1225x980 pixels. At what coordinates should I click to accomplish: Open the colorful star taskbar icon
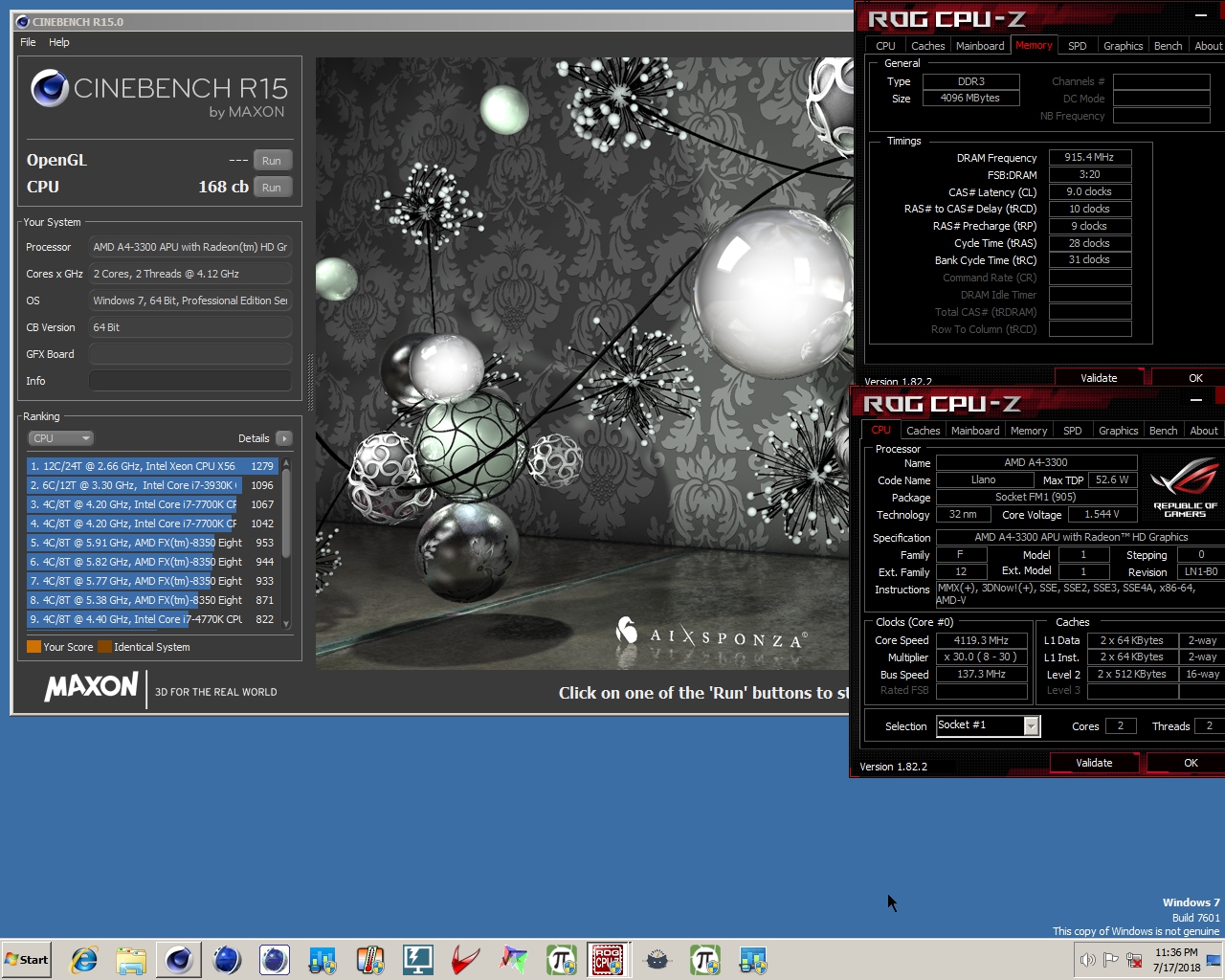point(514,959)
